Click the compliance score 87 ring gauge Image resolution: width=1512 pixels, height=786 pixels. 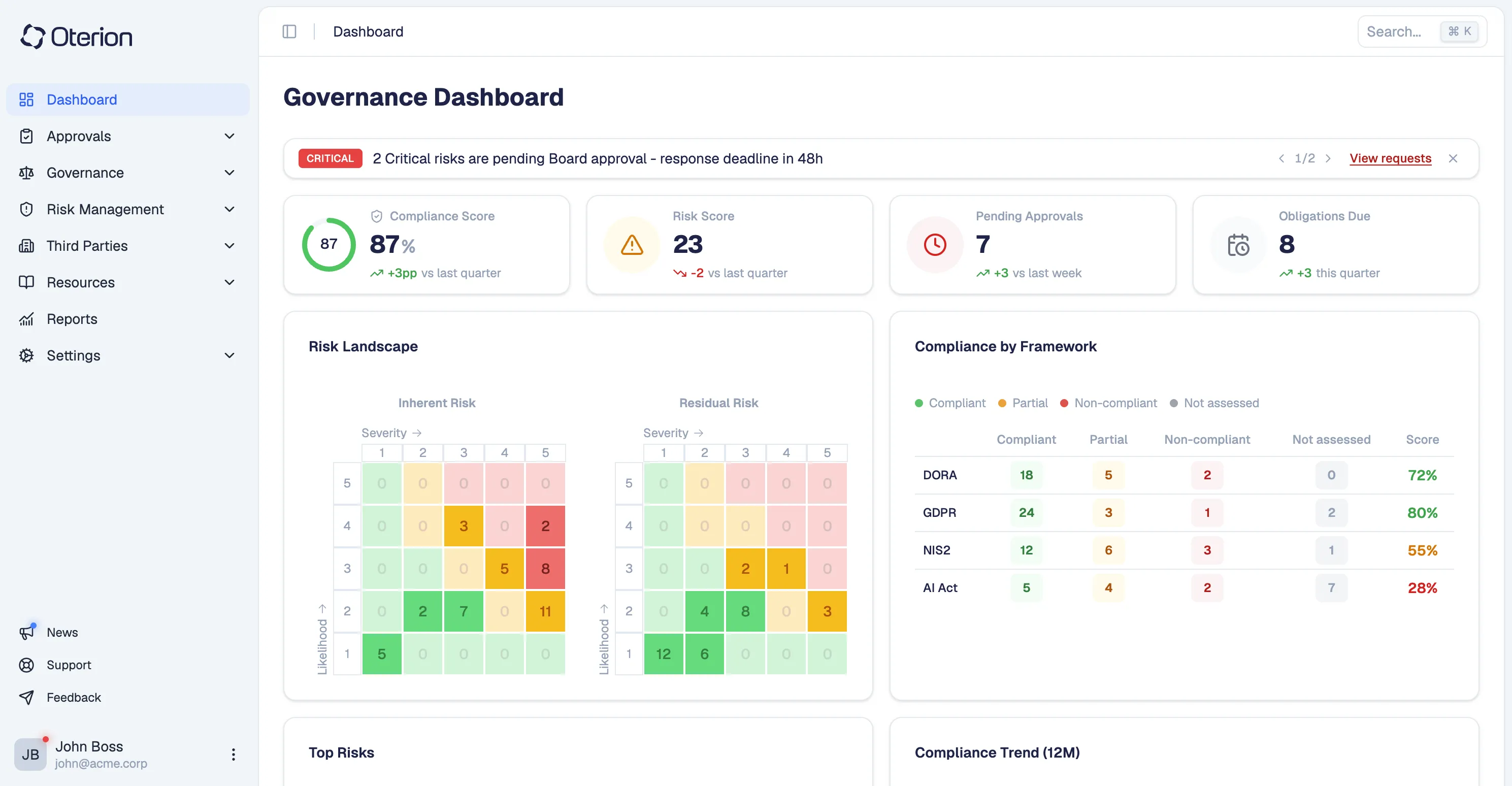click(328, 244)
